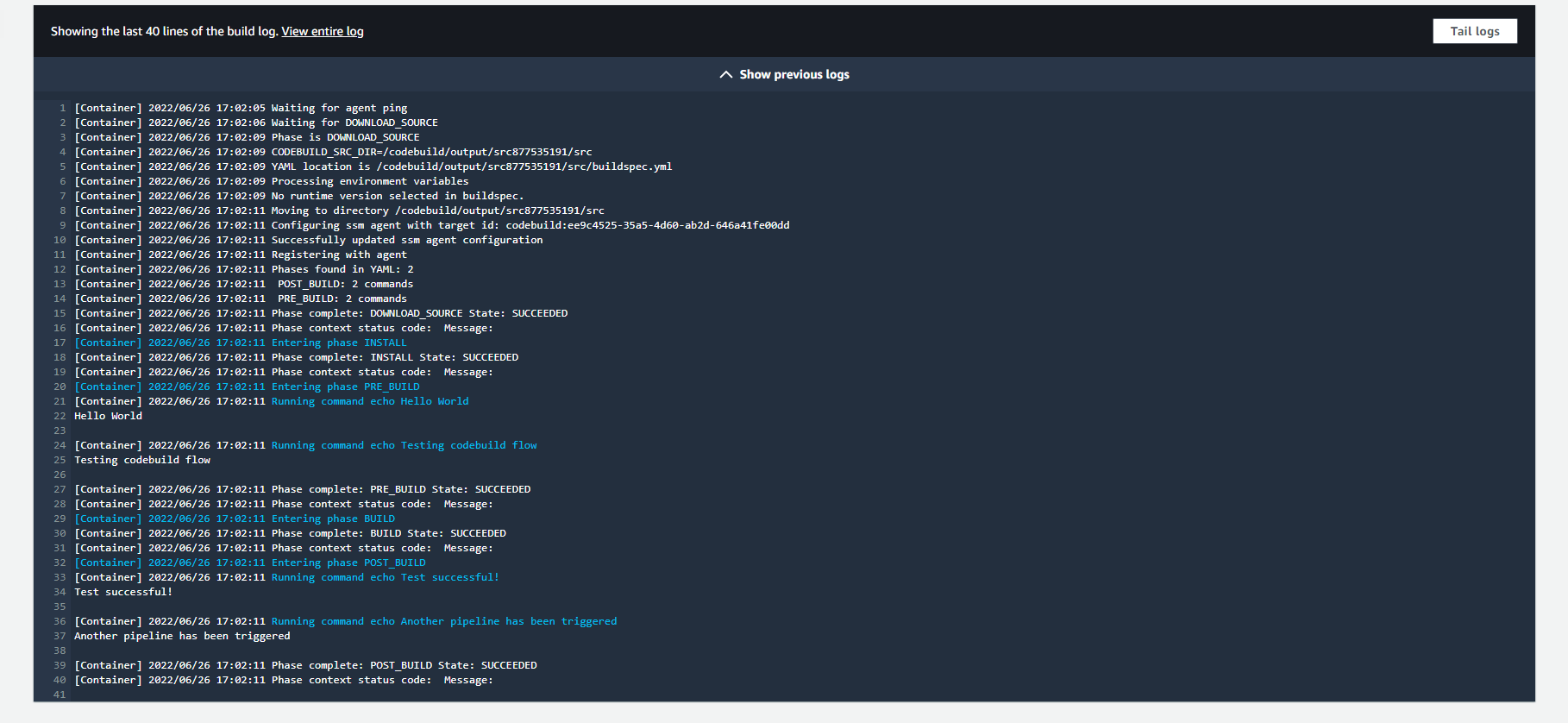
Task: Click 'Running command echo Testing codebuild flow' line
Action: click(x=404, y=445)
